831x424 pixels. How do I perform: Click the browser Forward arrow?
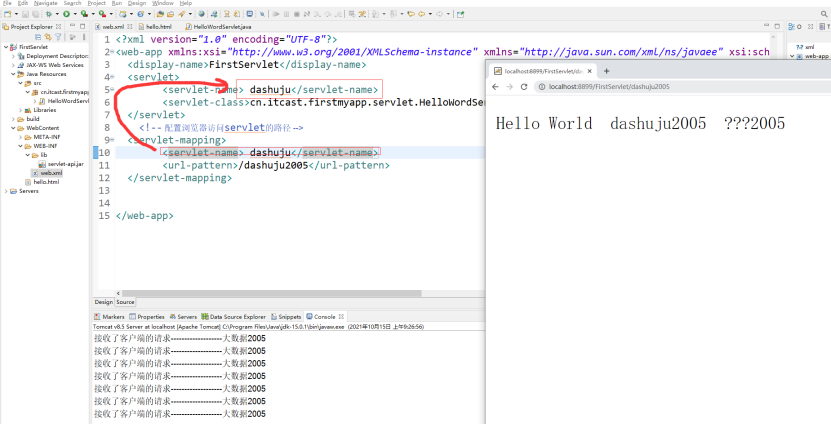pyautogui.click(x=510, y=87)
